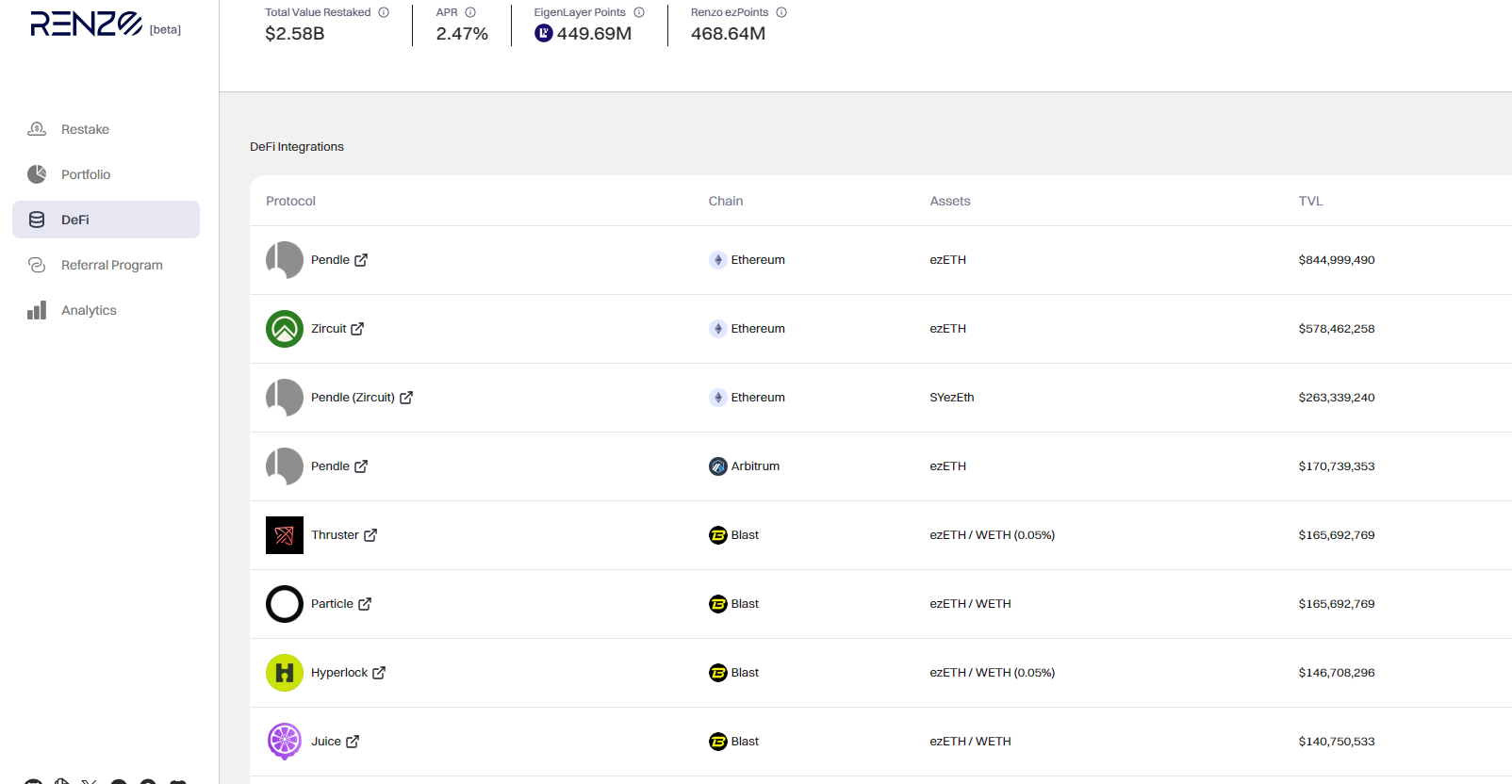The width and height of the screenshot is (1512, 784).
Task: Select the $140,750,533 TVL value
Action: coord(1337,742)
